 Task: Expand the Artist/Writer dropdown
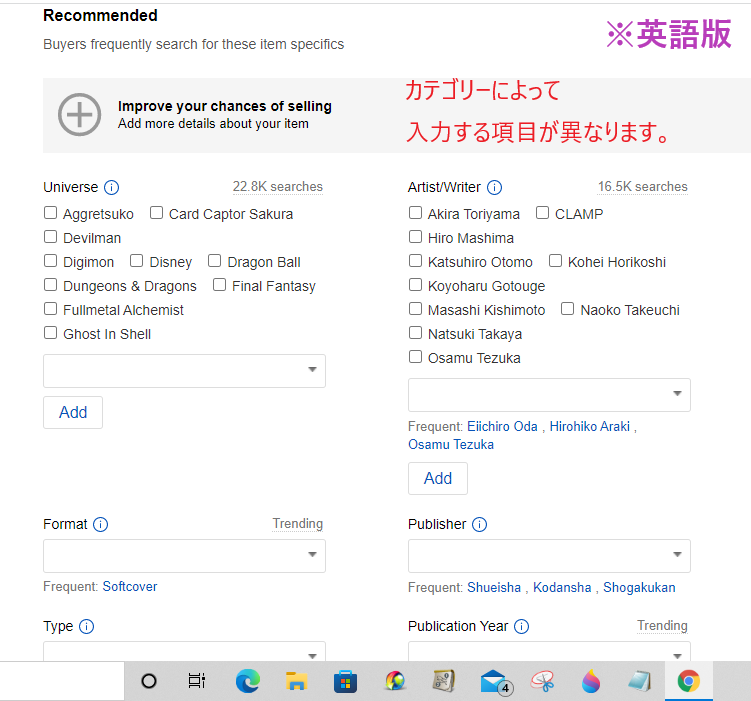(x=549, y=395)
